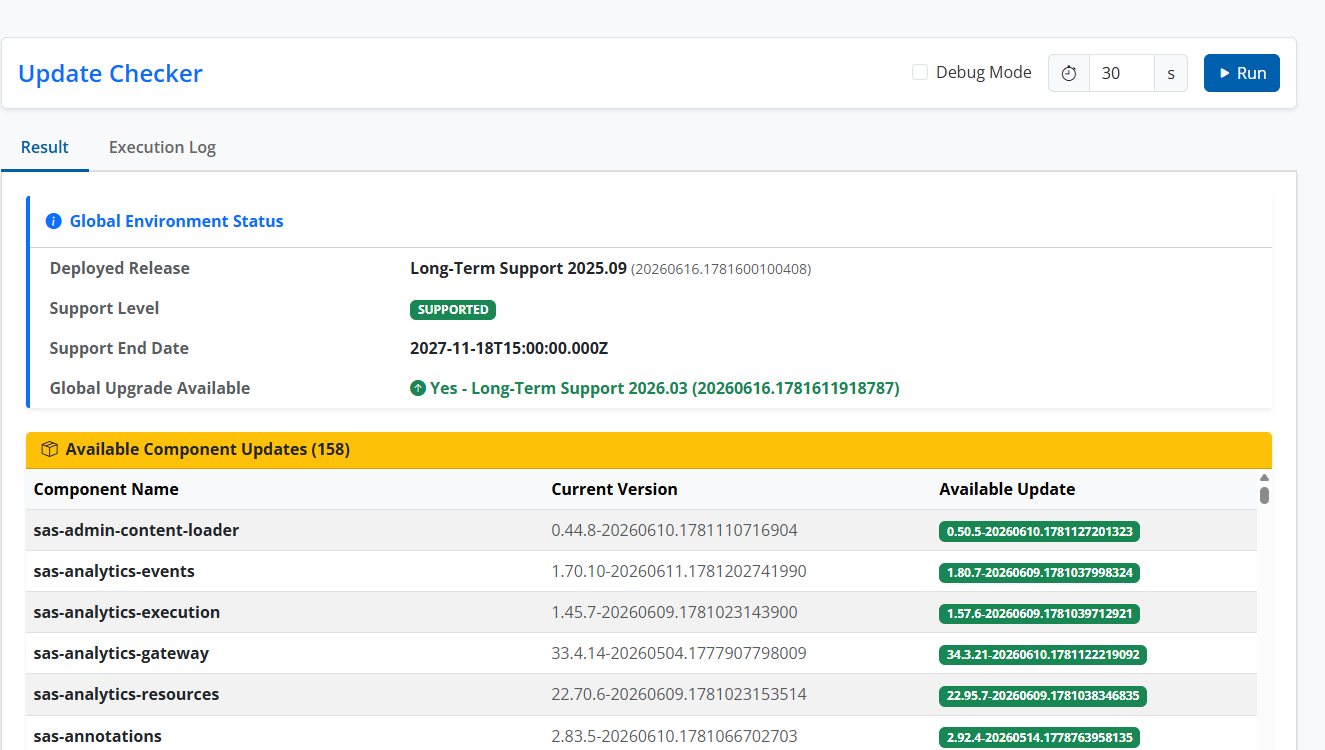Image resolution: width=1325 pixels, height=750 pixels.
Task: Select the sas-admin-content-loader component name
Action: (136, 530)
